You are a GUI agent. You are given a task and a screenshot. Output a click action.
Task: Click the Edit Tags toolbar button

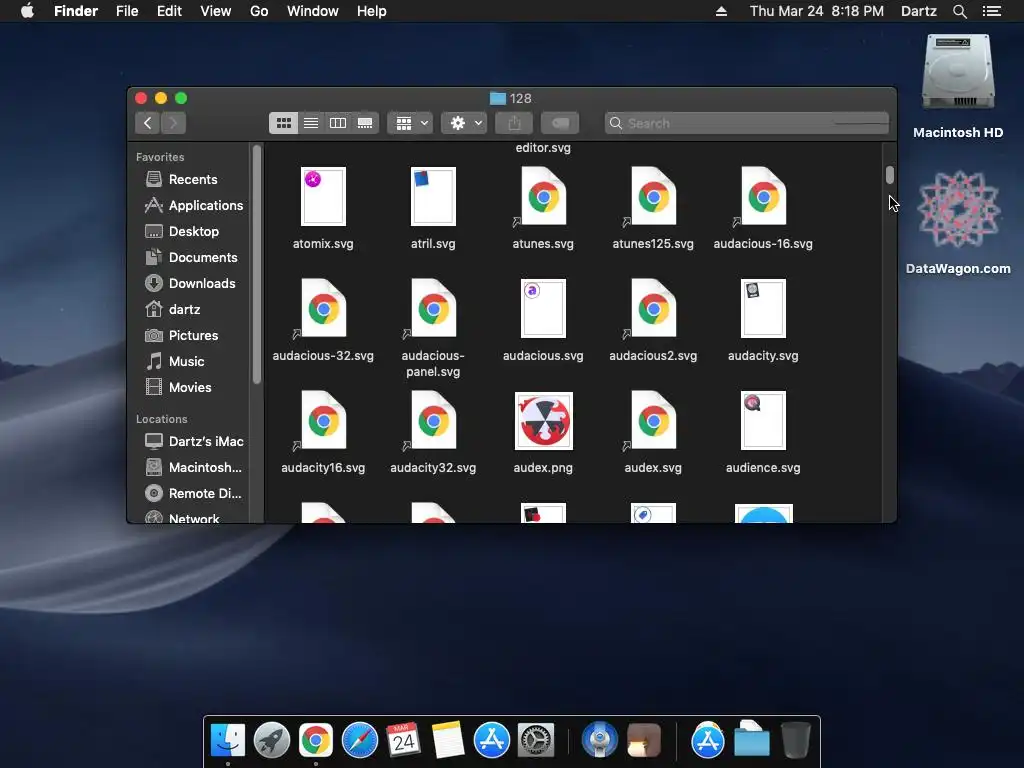click(560, 123)
